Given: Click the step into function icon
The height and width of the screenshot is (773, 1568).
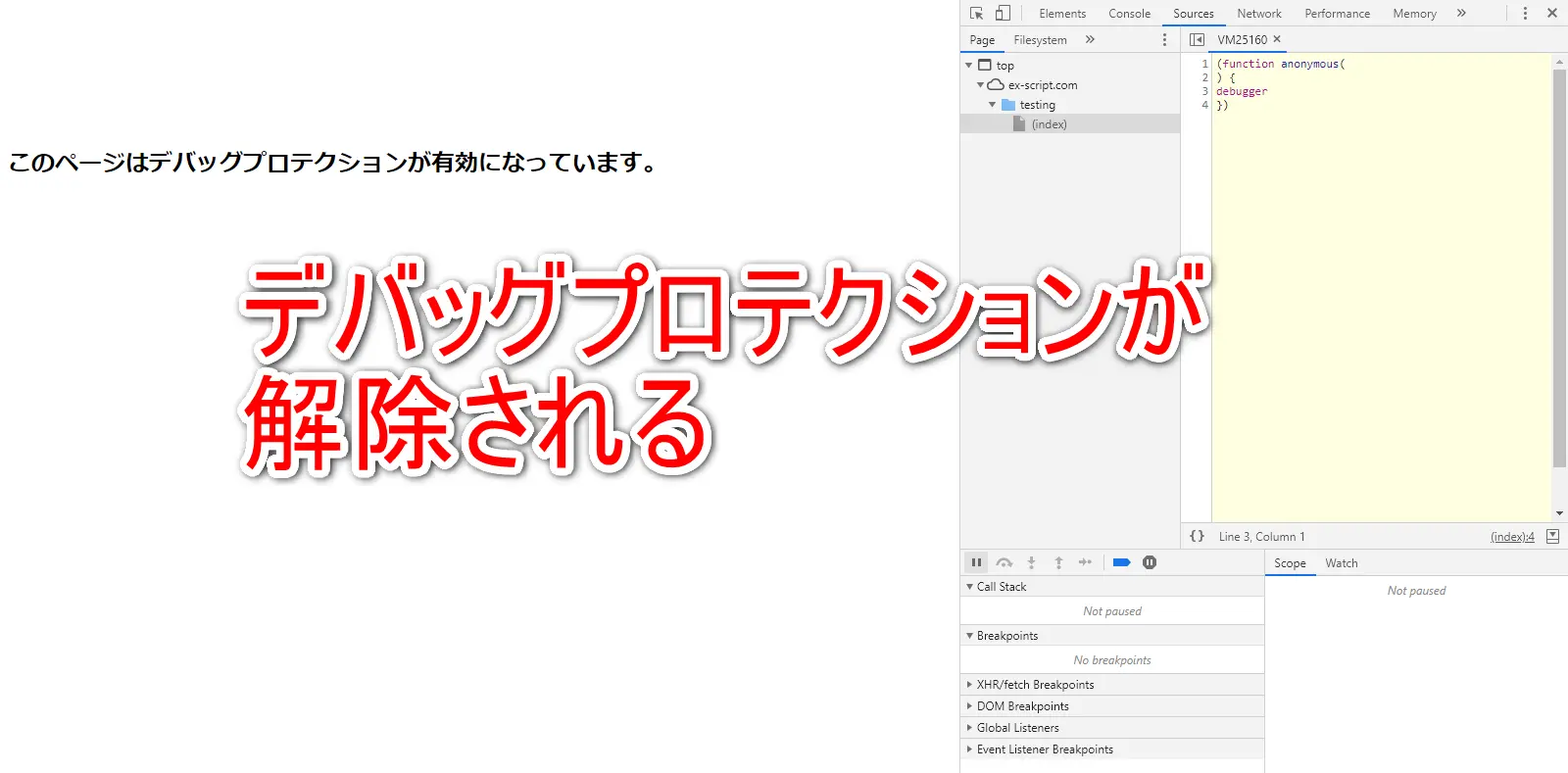Looking at the screenshot, I should (x=1031, y=562).
